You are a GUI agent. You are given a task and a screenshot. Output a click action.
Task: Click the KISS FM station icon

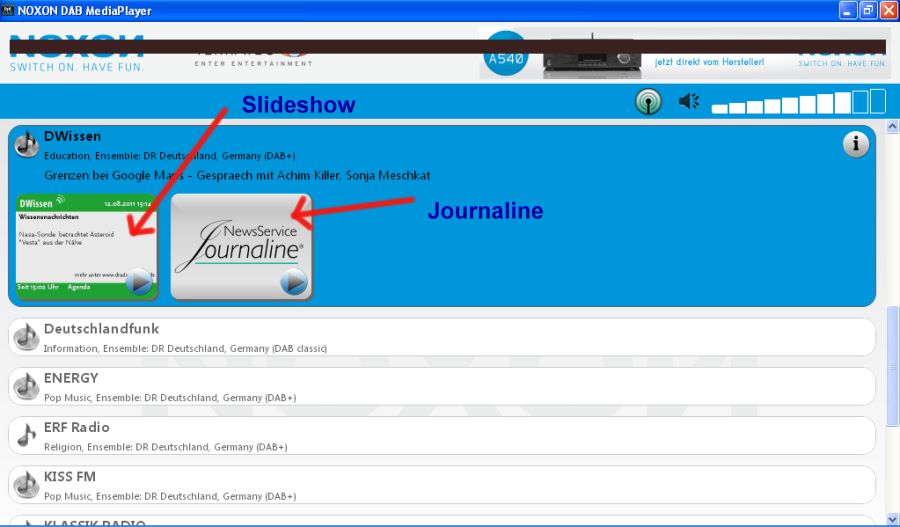(26, 485)
